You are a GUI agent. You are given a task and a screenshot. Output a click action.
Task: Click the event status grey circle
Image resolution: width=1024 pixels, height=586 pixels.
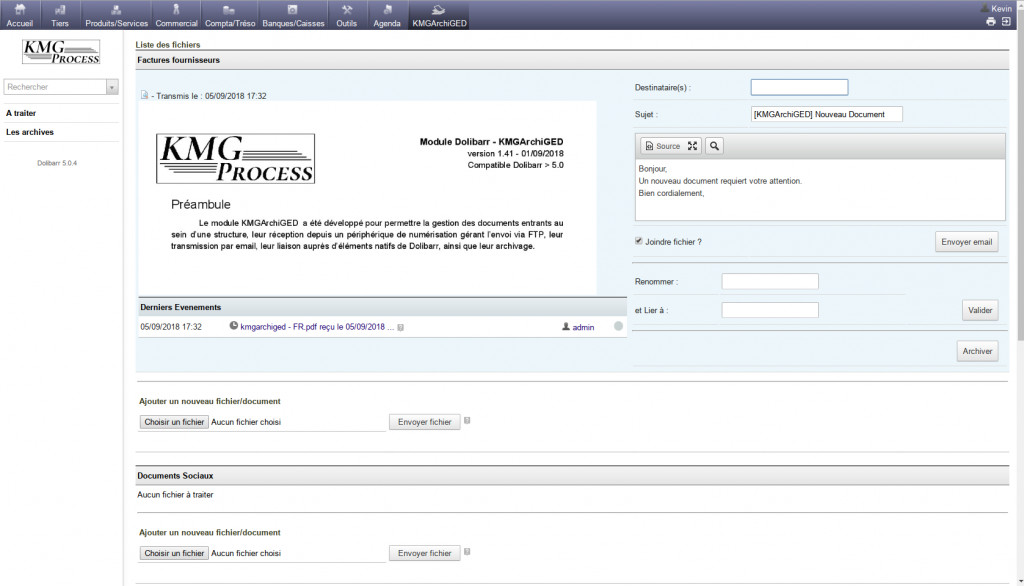(x=618, y=326)
